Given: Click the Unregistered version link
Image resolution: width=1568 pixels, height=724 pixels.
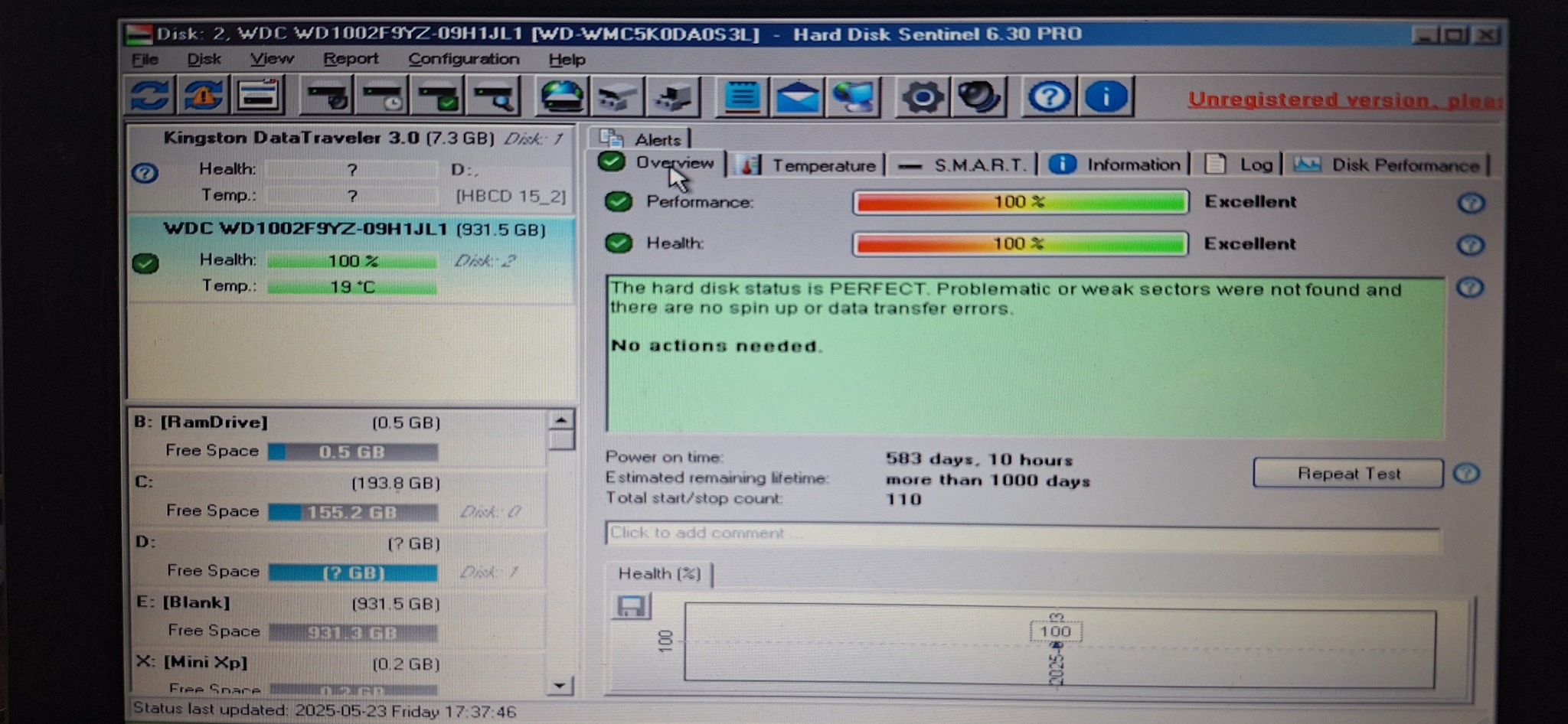Looking at the screenshot, I should 1345,99.
